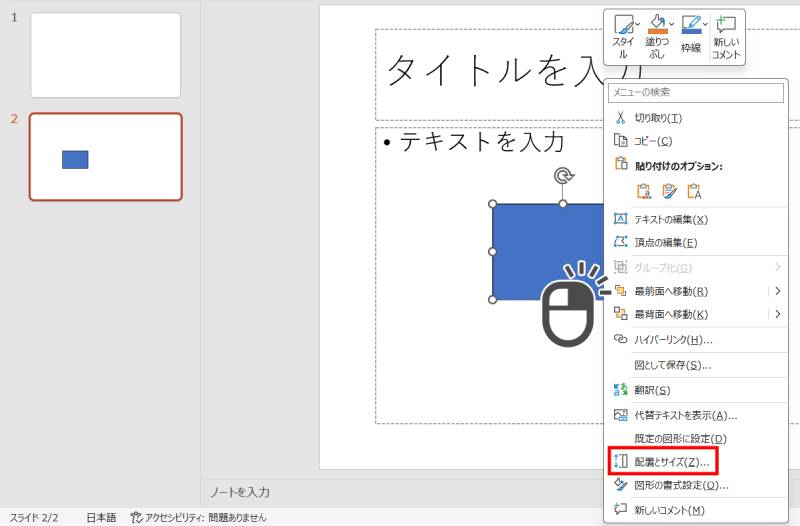The width and height of the screenshot is (800, 526).
Task: Open View Alt Text (代替テキストを表示)
Action: (696, 415)
